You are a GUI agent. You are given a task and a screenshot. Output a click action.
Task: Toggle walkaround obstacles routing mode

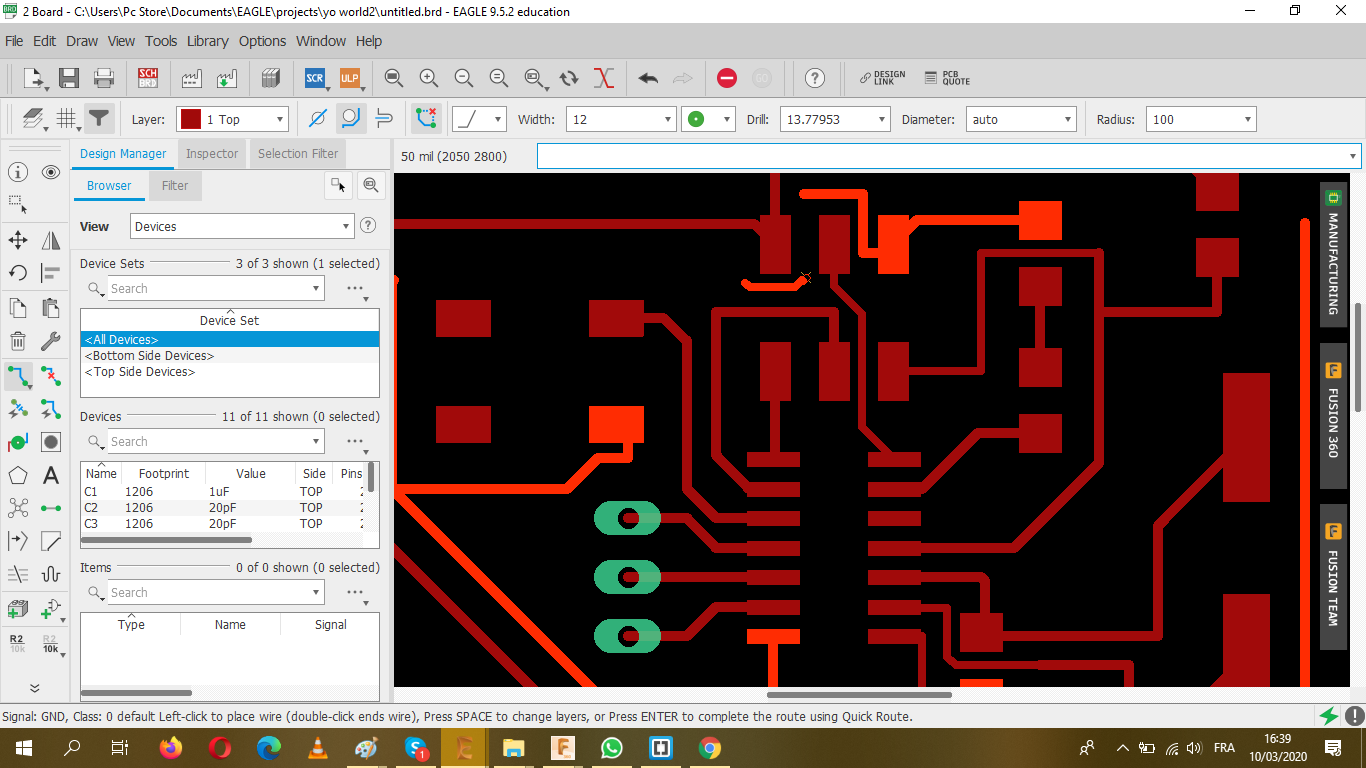[x=351, y=119]
